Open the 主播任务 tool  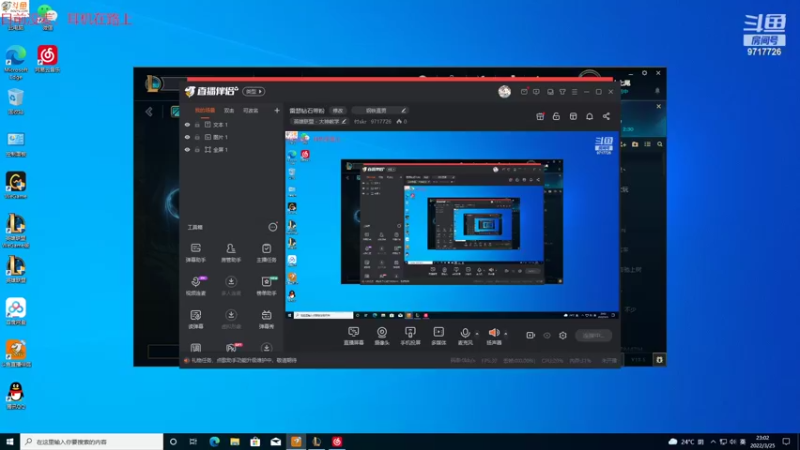tap(266, 253)
